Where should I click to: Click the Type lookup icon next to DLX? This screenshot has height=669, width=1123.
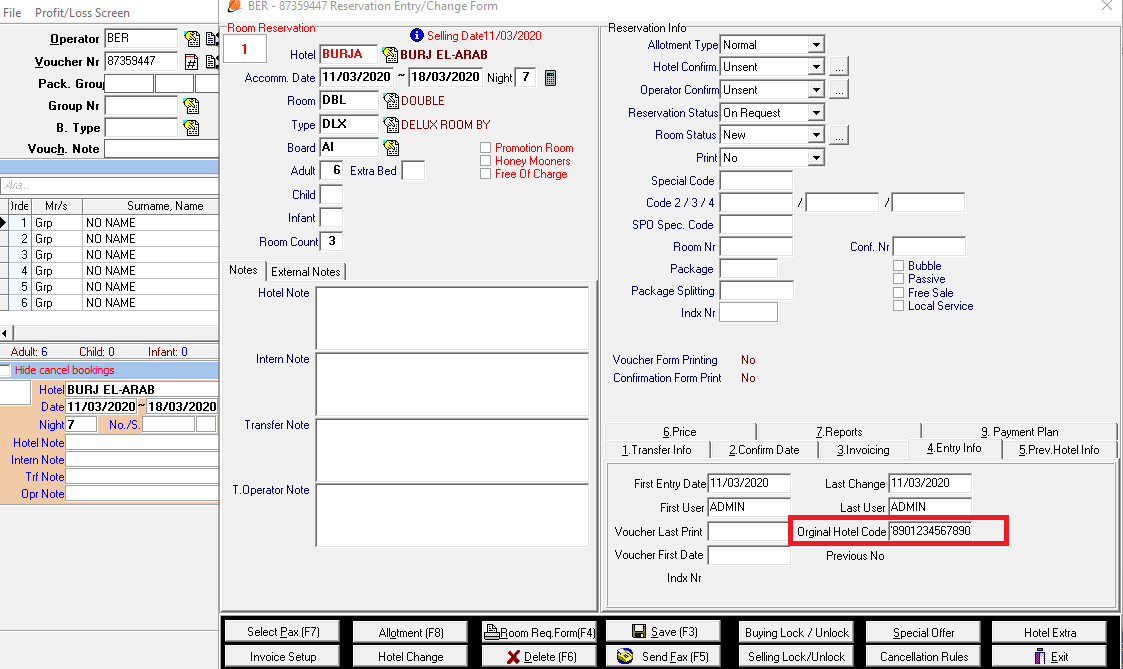click(390, 125)
